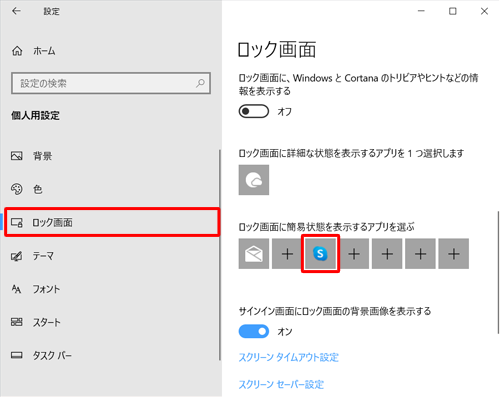Close the Settings window
Viewport: 500px width, 397px height.
click(484, 11)
